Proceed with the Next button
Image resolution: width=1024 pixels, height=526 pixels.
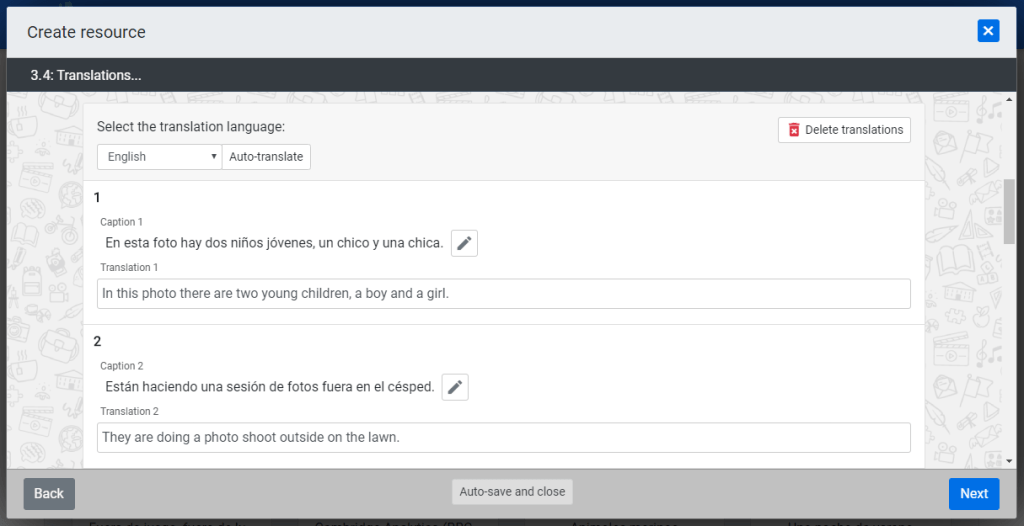click(973, 493)
